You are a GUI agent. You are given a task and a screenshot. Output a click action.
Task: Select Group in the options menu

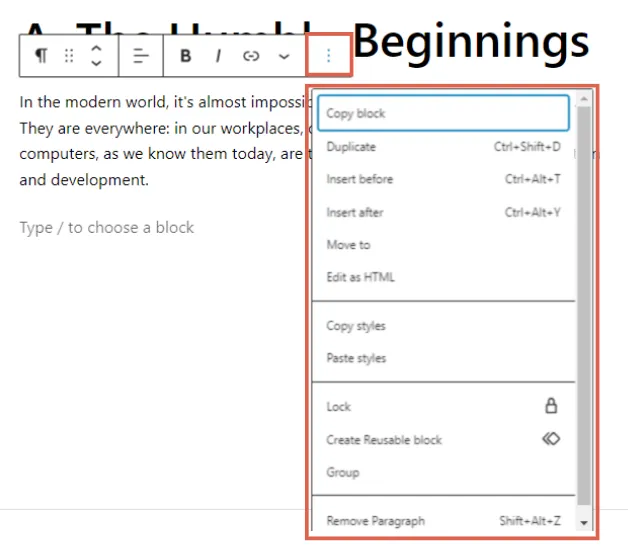pos(443,472)
